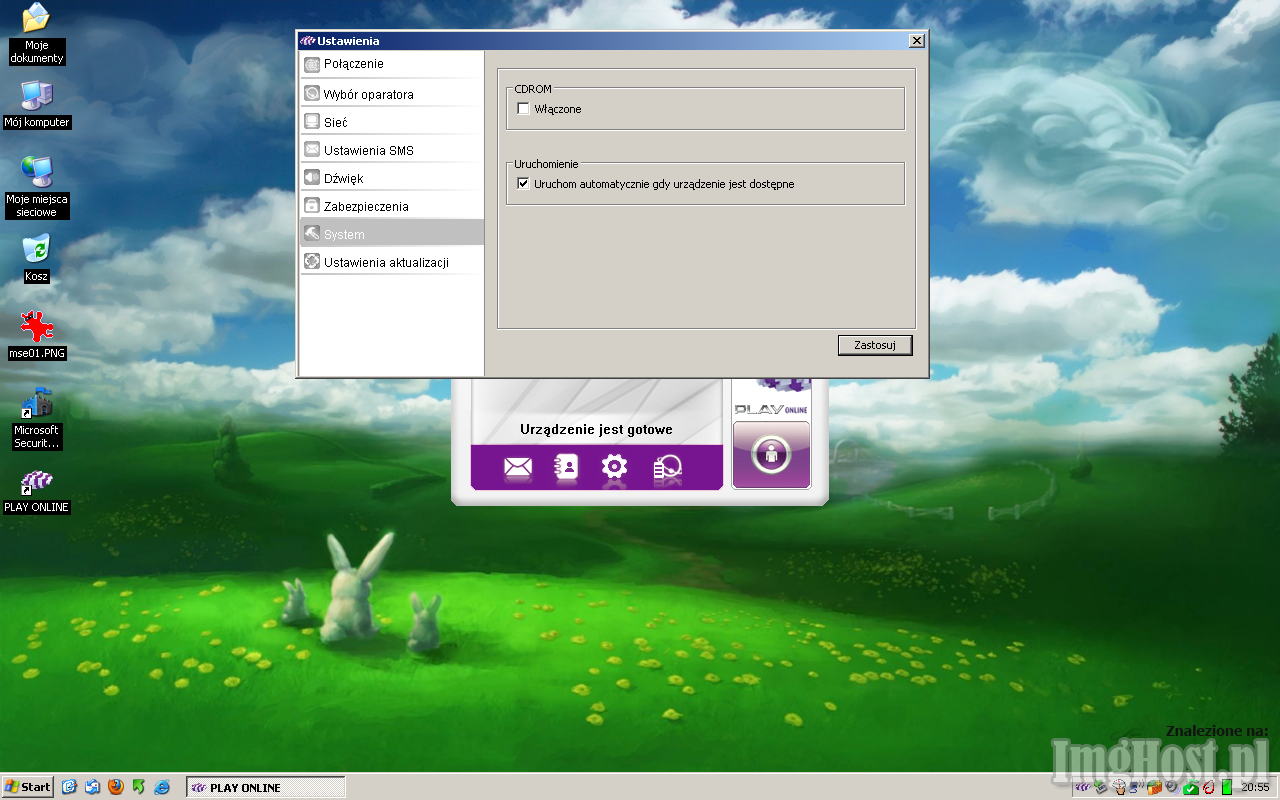Click the Urządzenie jest gotowe status text
Image resolution: width=1280 pixels, height=800 pixels.
click(x=596, y=429)
